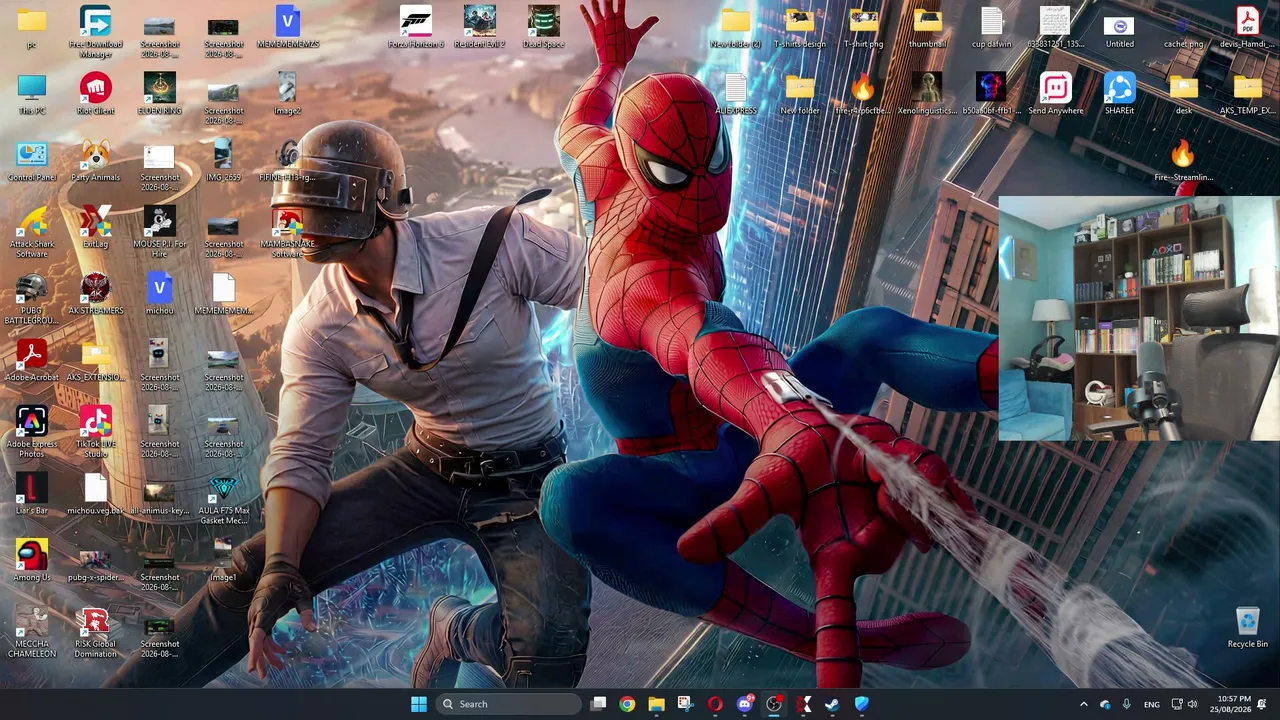This screenshot has height=720, width=1280.
Task: Select the 'pc' folder on desktop
Action: (31, 28)
